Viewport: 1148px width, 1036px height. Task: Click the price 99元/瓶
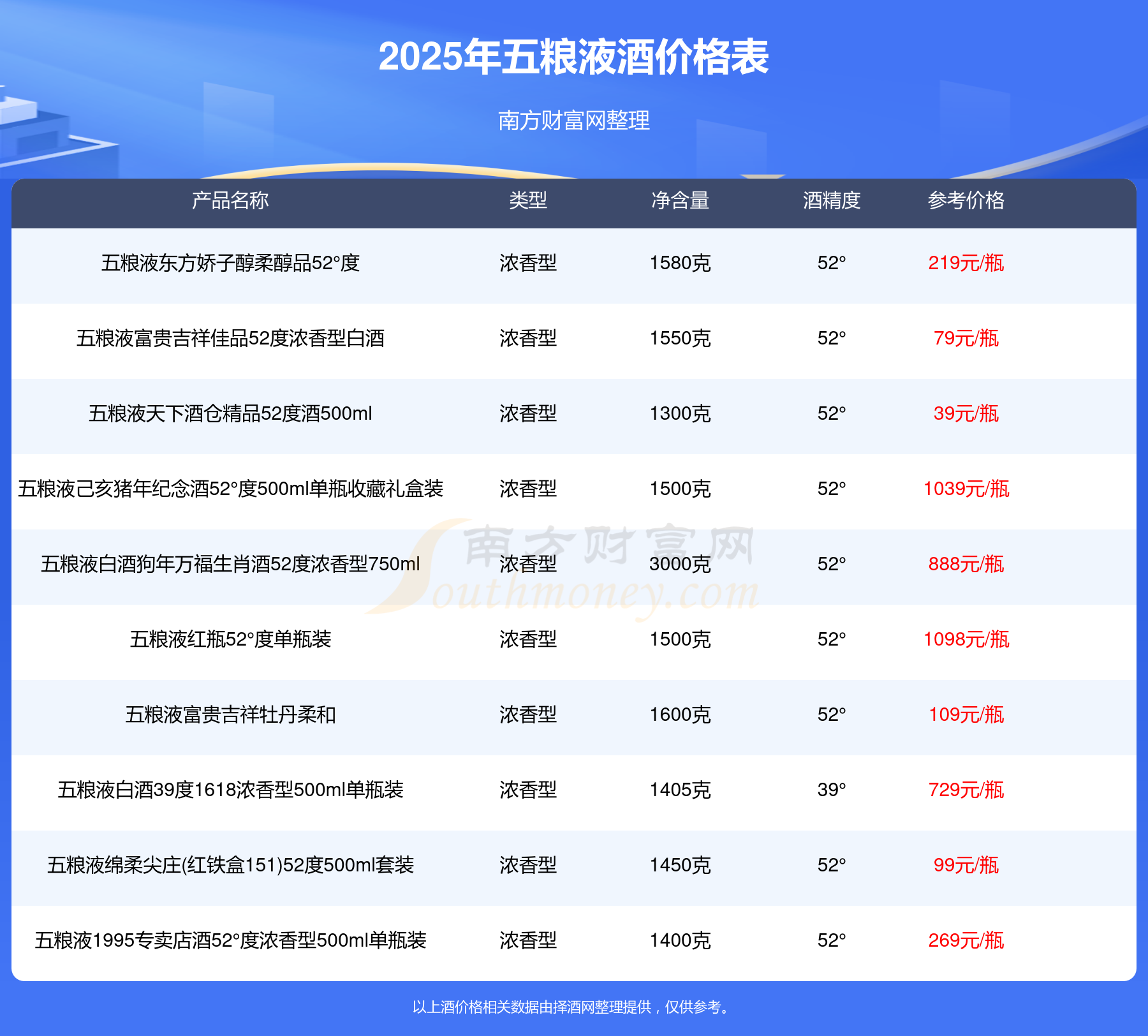966,865
